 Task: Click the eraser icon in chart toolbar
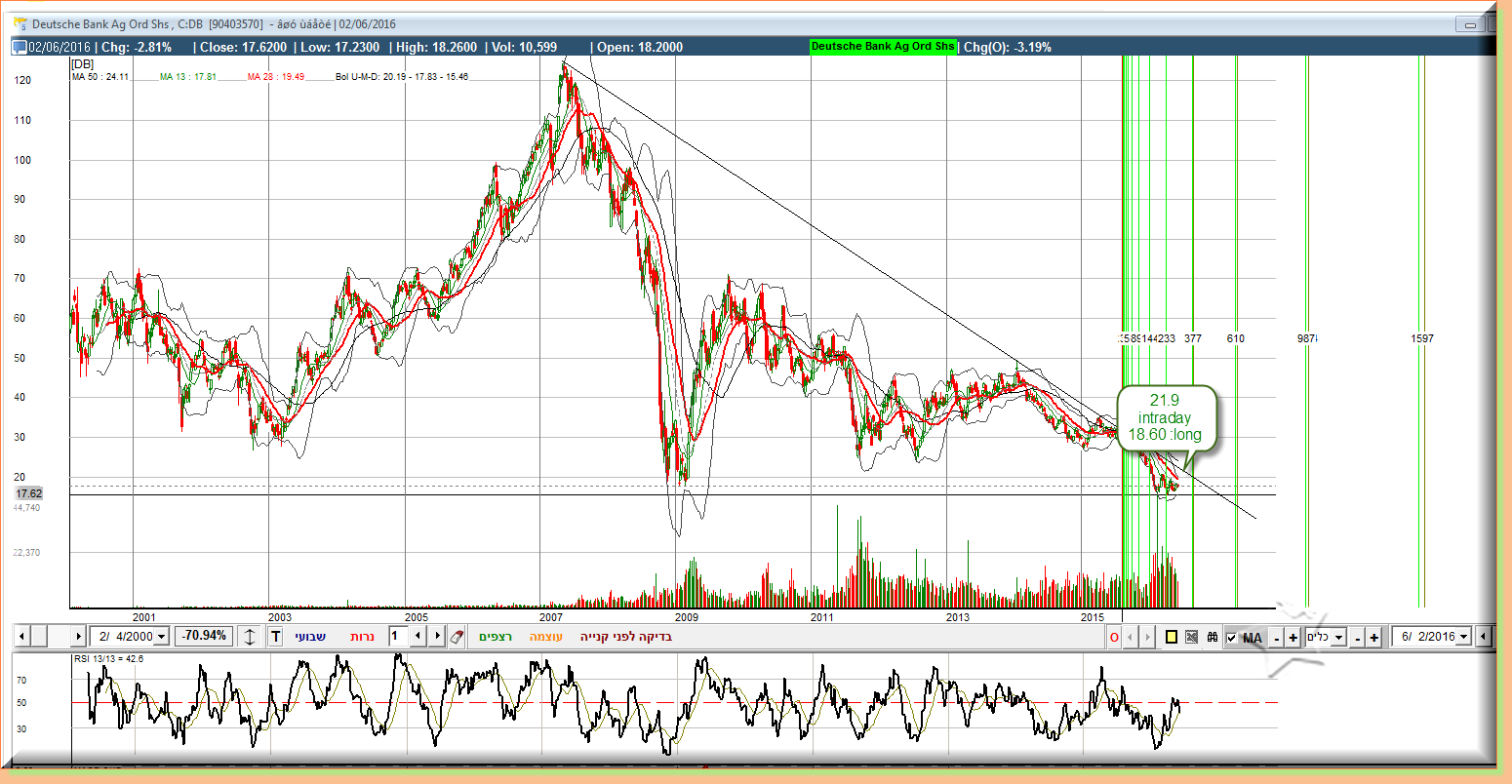(457, 637)
